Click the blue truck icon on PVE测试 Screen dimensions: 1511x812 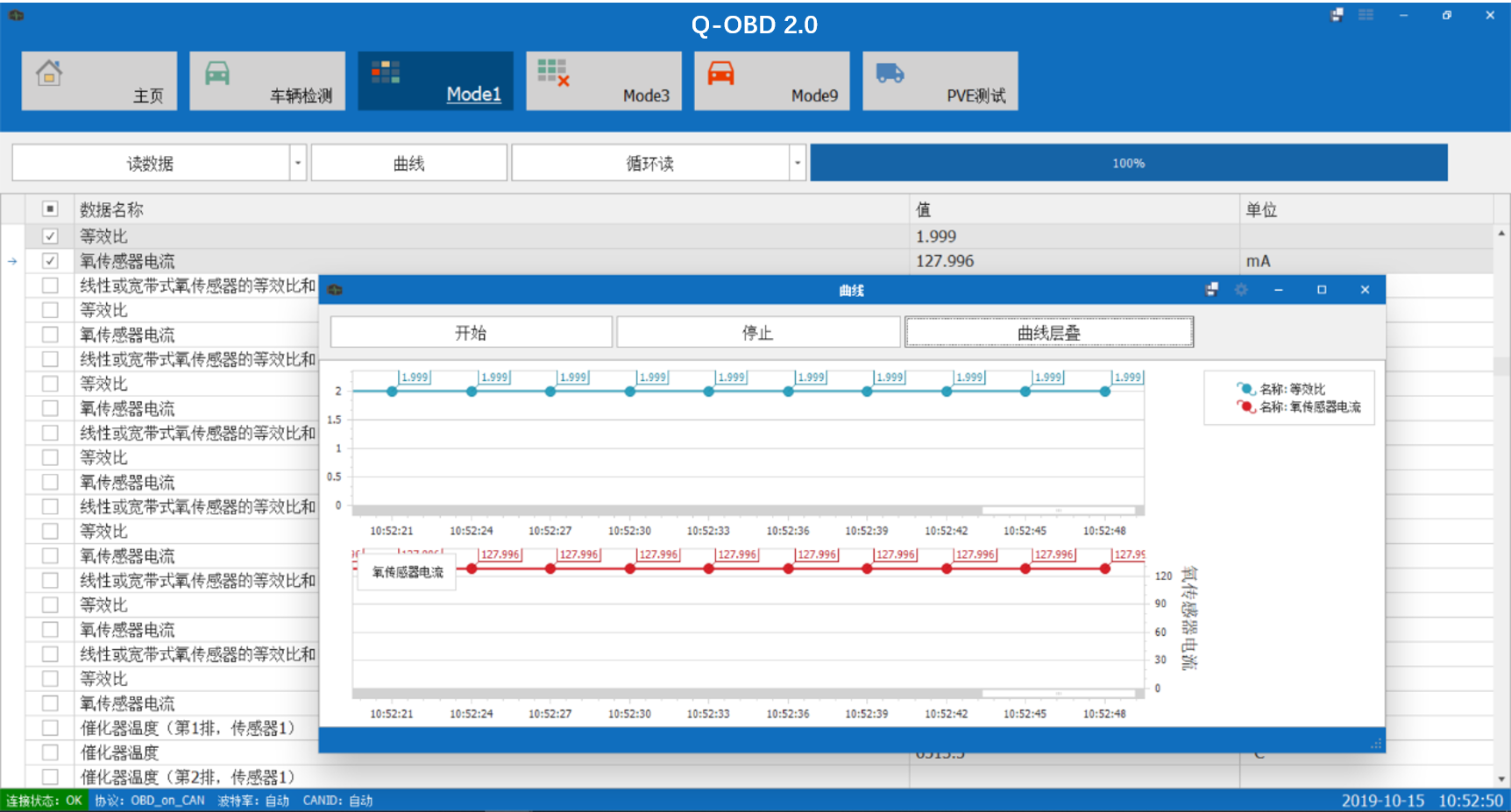point(890,73)
